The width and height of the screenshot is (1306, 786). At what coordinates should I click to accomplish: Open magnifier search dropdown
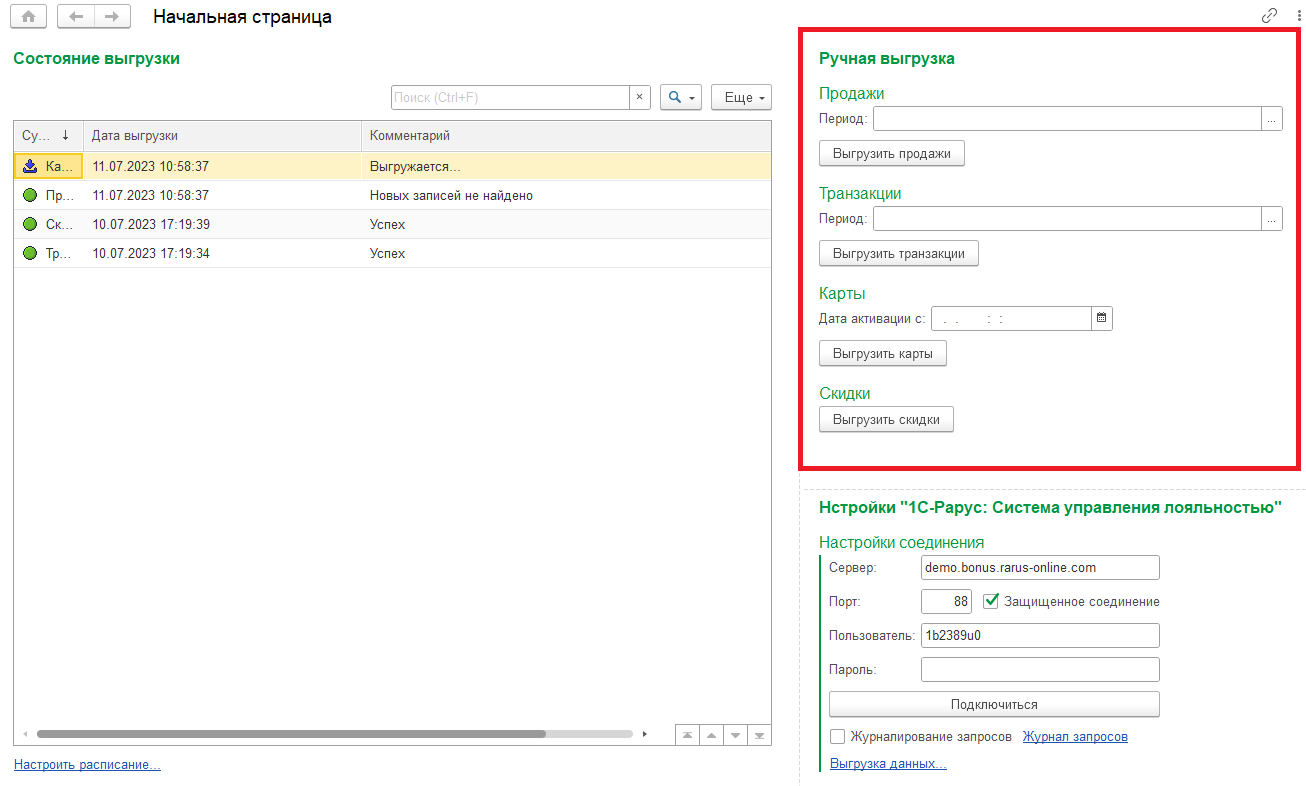tap(682, 97)
